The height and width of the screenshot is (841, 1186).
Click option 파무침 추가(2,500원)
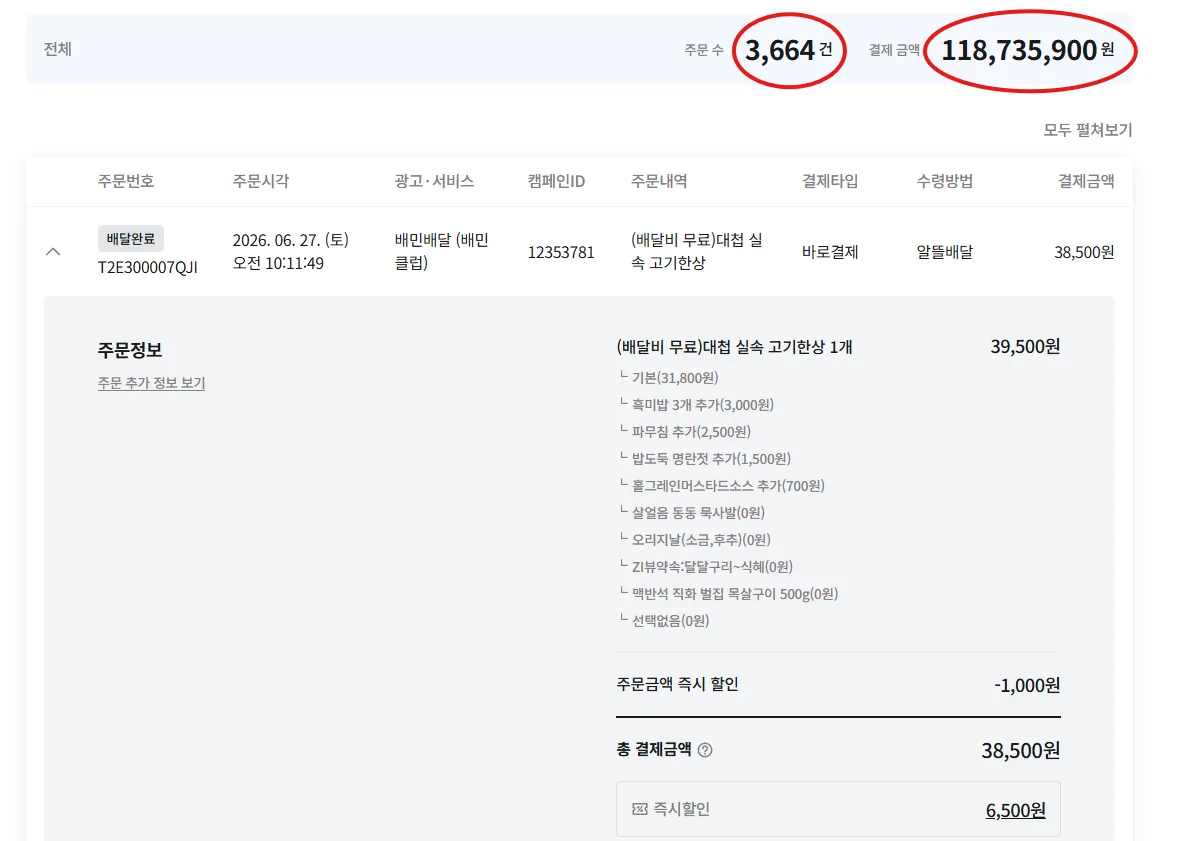click(691, 432)
